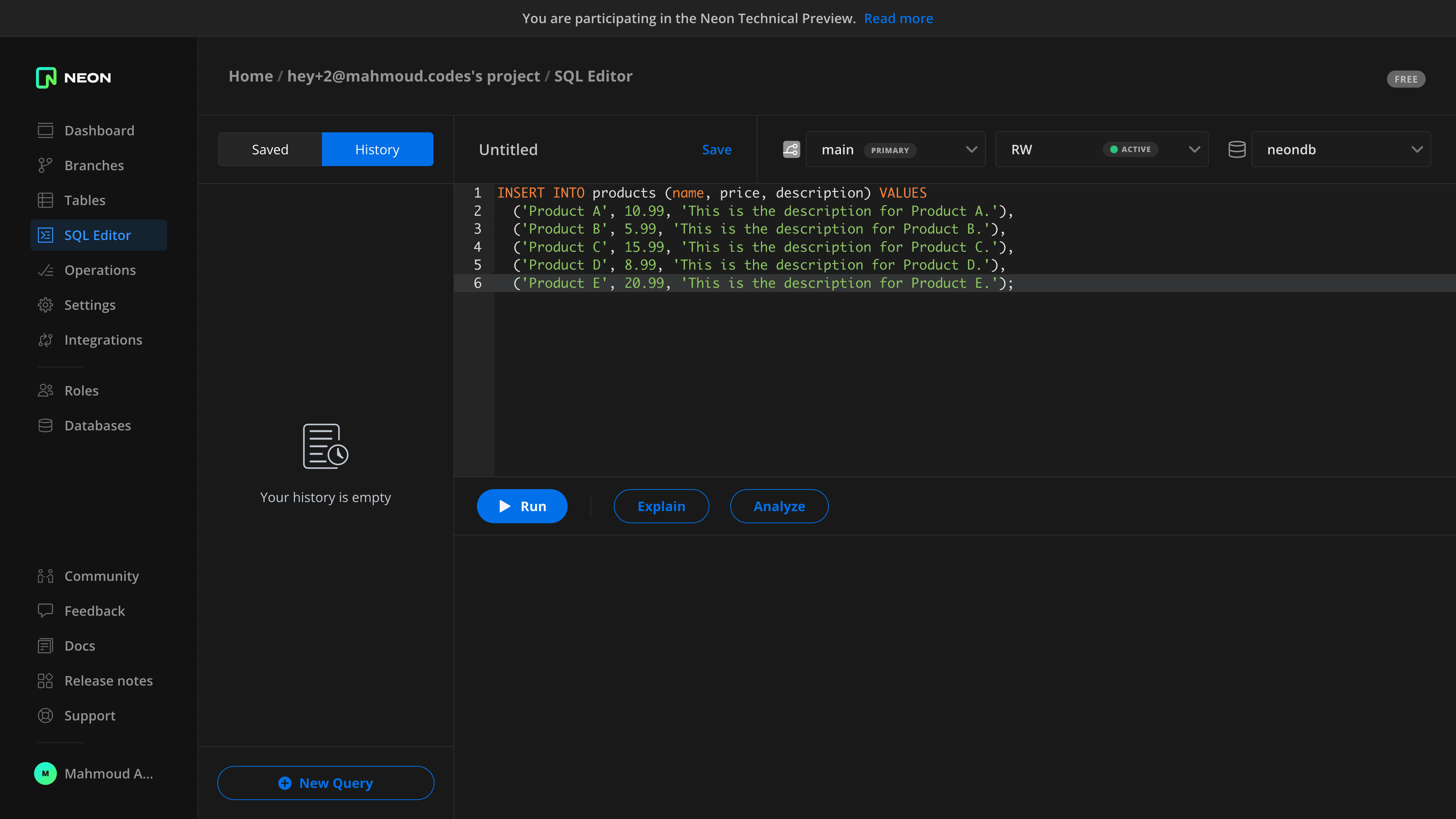Screen dimensions: 1456x819
Task: Run the SQL query
Action: tap(522, 507)
